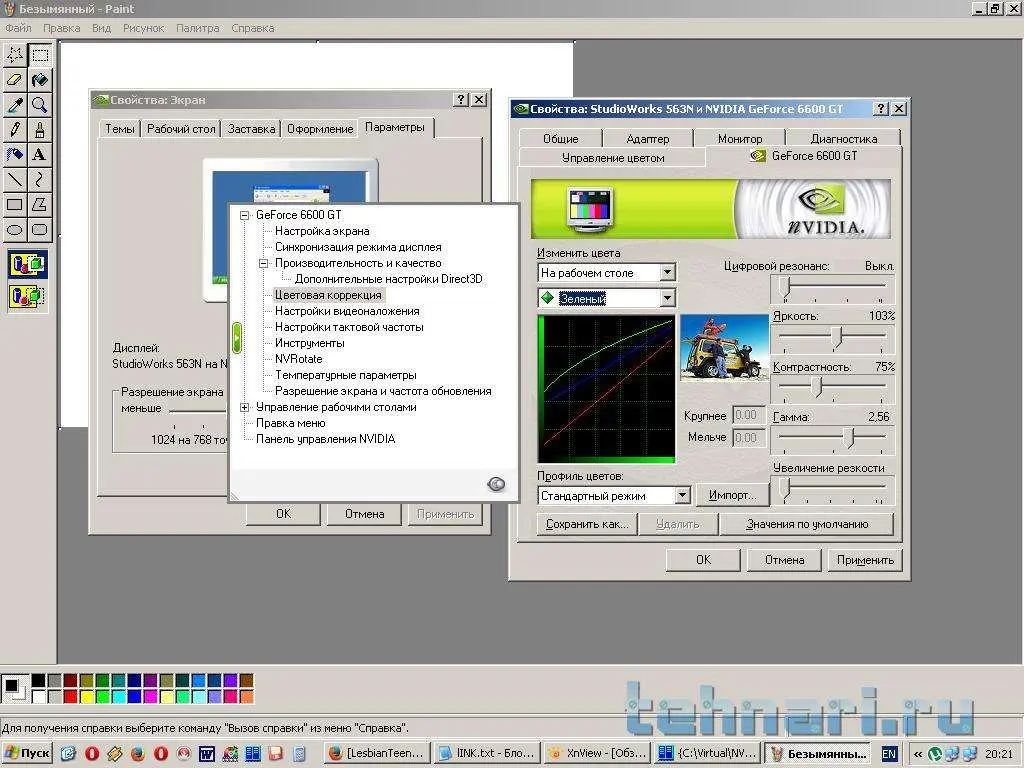The width and height of the screenshot is (1024, 768).
Task: Select the Free-Form Select tool
Action: pos(15,54)
